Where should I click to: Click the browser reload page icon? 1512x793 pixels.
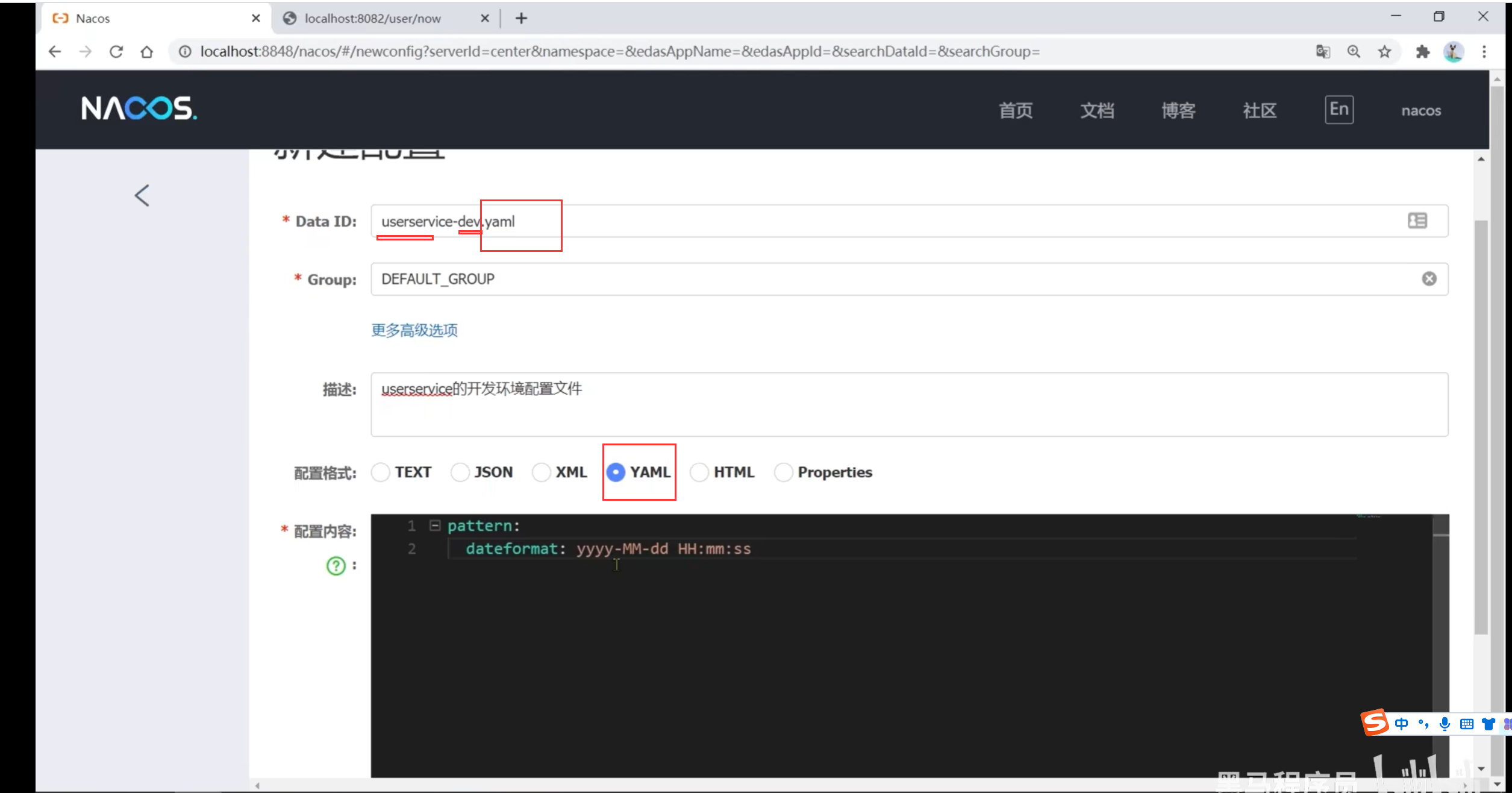tap(116, 52)
